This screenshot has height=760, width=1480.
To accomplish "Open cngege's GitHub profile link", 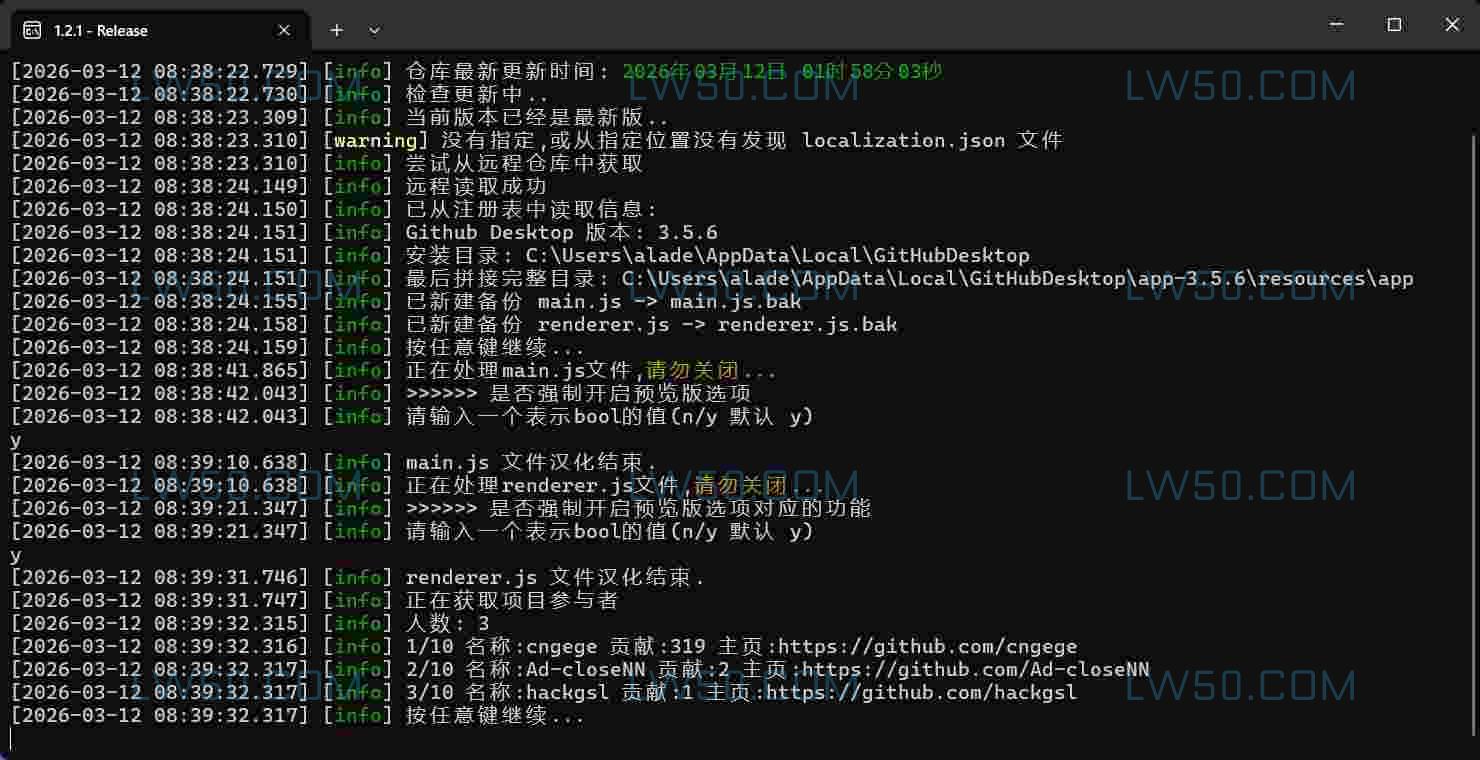I will pyautogui.click(x=930, y=646).
